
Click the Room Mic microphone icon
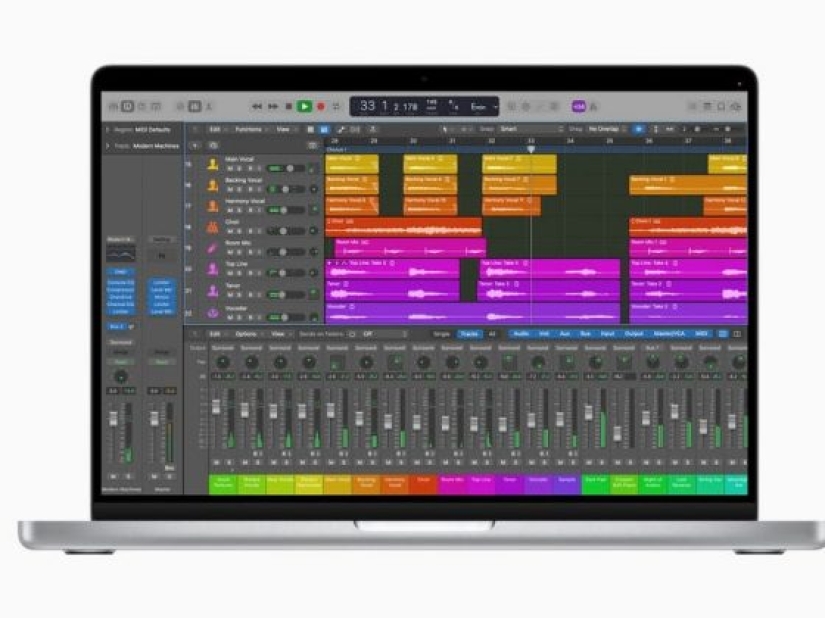[x=213, y=249]
